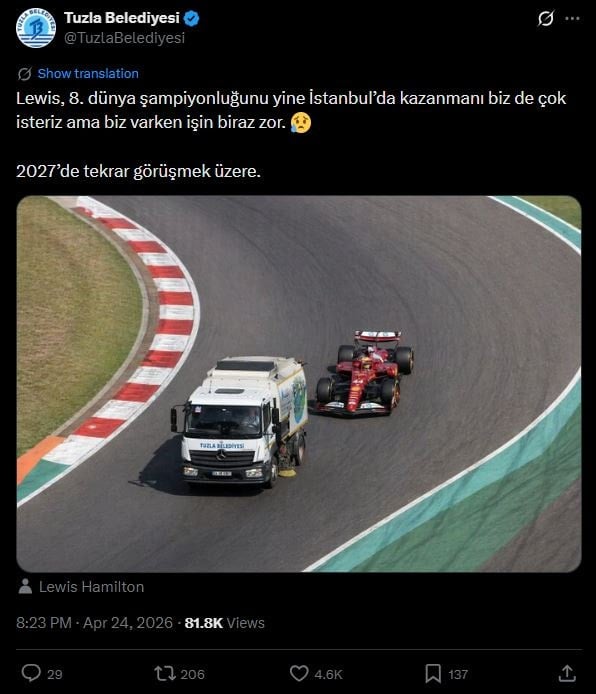Share the tweet via upload icon

point(567,673)
